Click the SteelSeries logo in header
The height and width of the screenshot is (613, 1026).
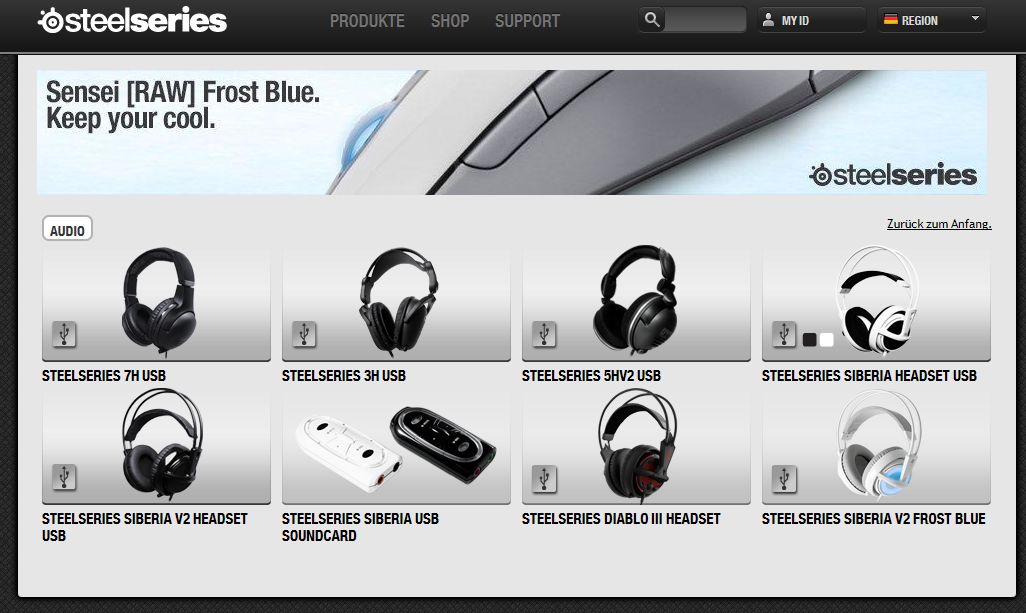pyautogui.click(x=133, y=20)
